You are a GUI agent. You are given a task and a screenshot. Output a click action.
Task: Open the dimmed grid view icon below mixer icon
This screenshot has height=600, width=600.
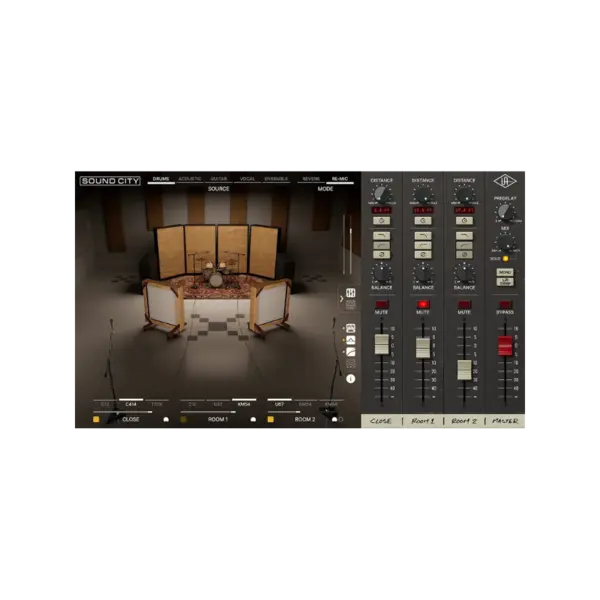[351, 305]
